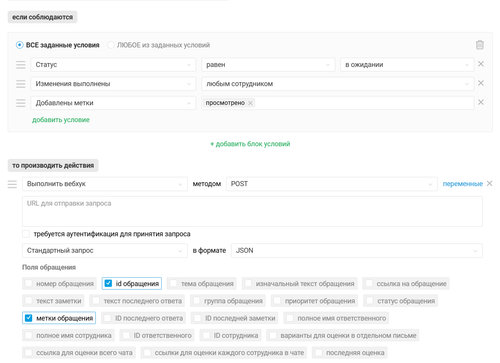Open the Статус condition dropdown
Image resolution: width=500 pixels, height=363 pixels.
[x=113, y=65]
